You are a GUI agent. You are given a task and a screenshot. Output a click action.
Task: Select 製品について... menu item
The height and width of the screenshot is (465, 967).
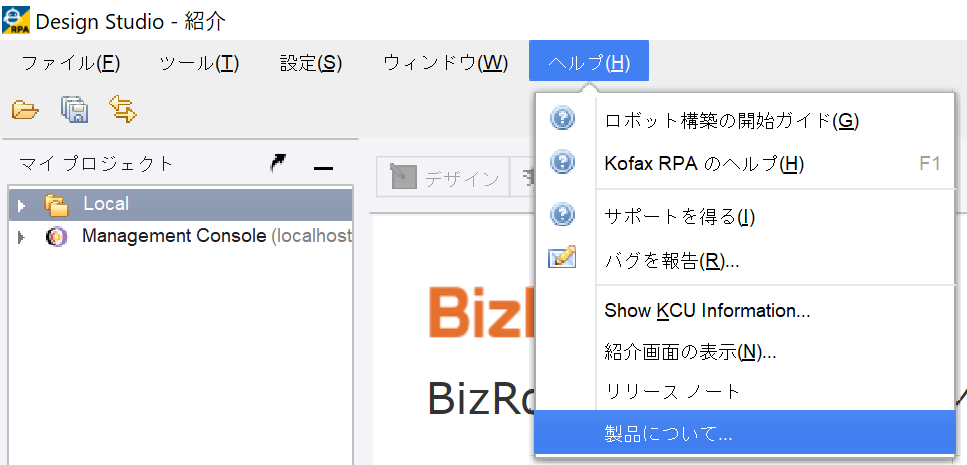click(x=744, y=432)
